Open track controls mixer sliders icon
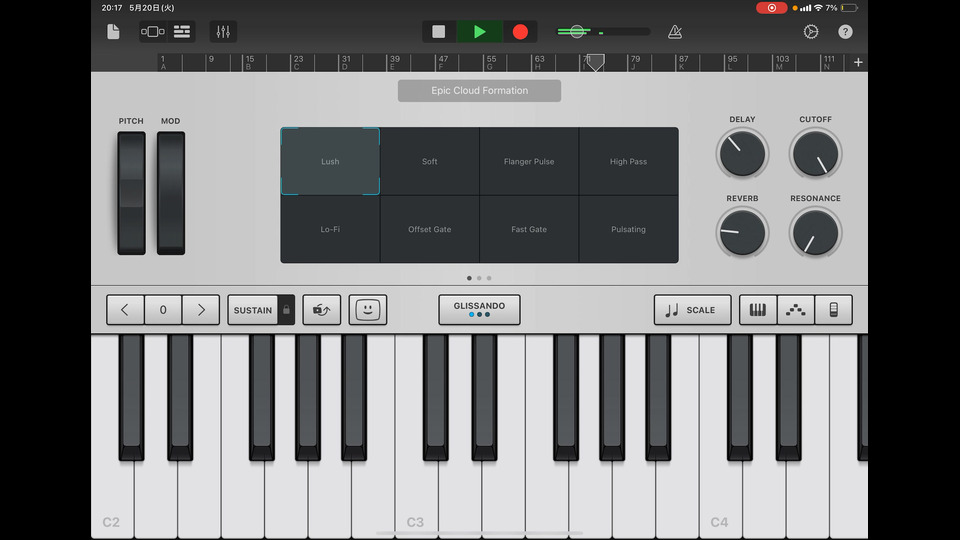The height and width of the screenshot is (540, 960). 223,32
